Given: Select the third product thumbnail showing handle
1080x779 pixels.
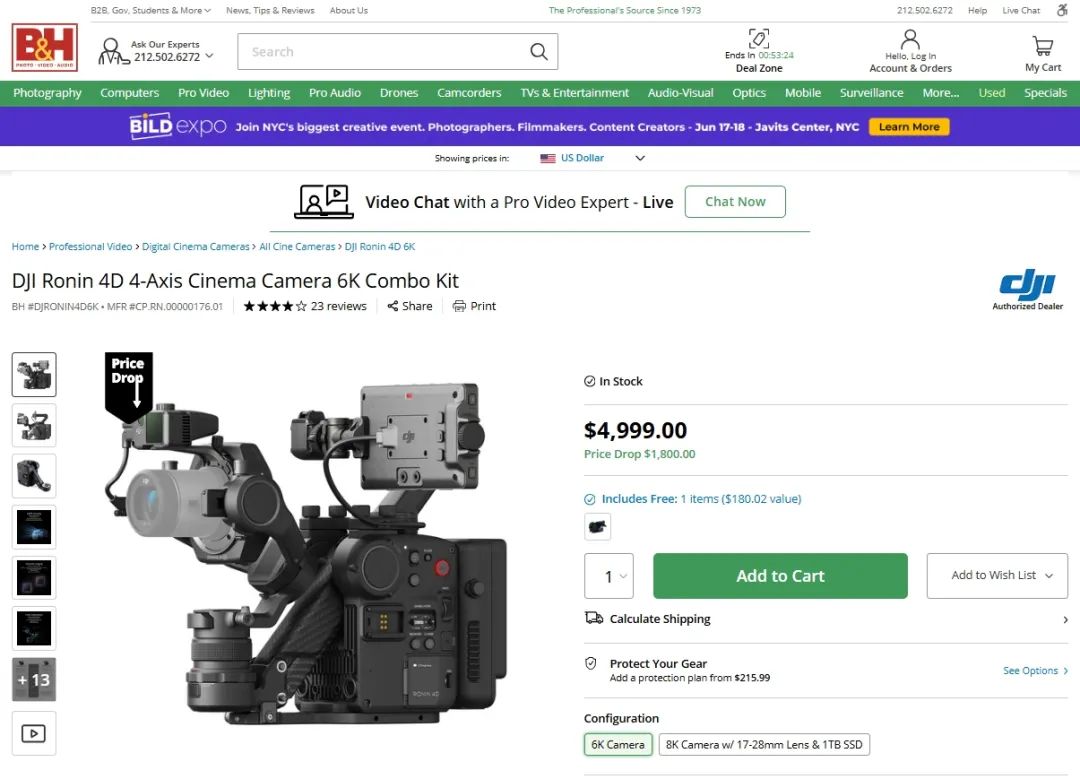Looking at the screenshot, I should click(34, 476).
